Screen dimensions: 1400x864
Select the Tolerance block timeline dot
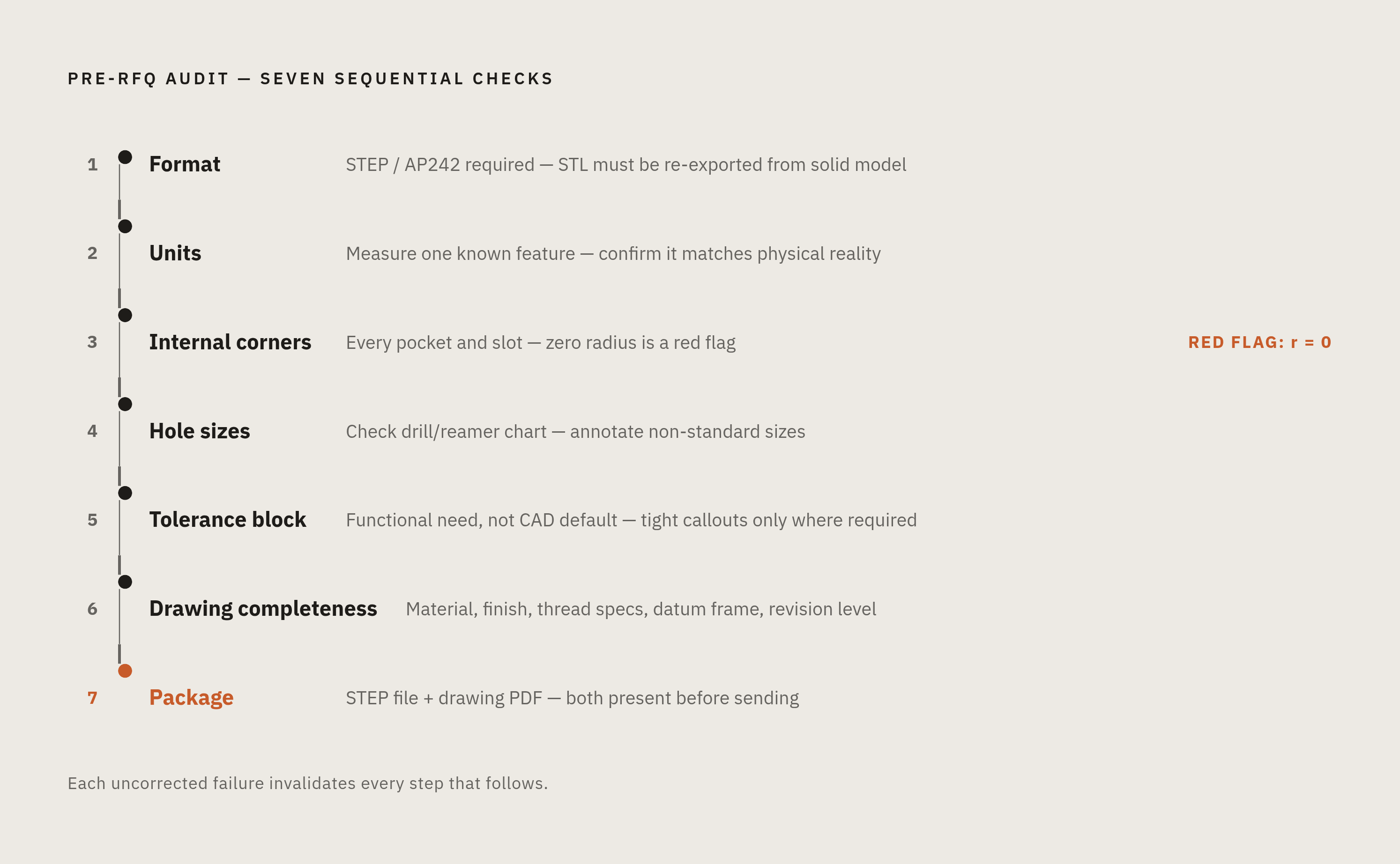pyautogui.click(x=125, y=493)
